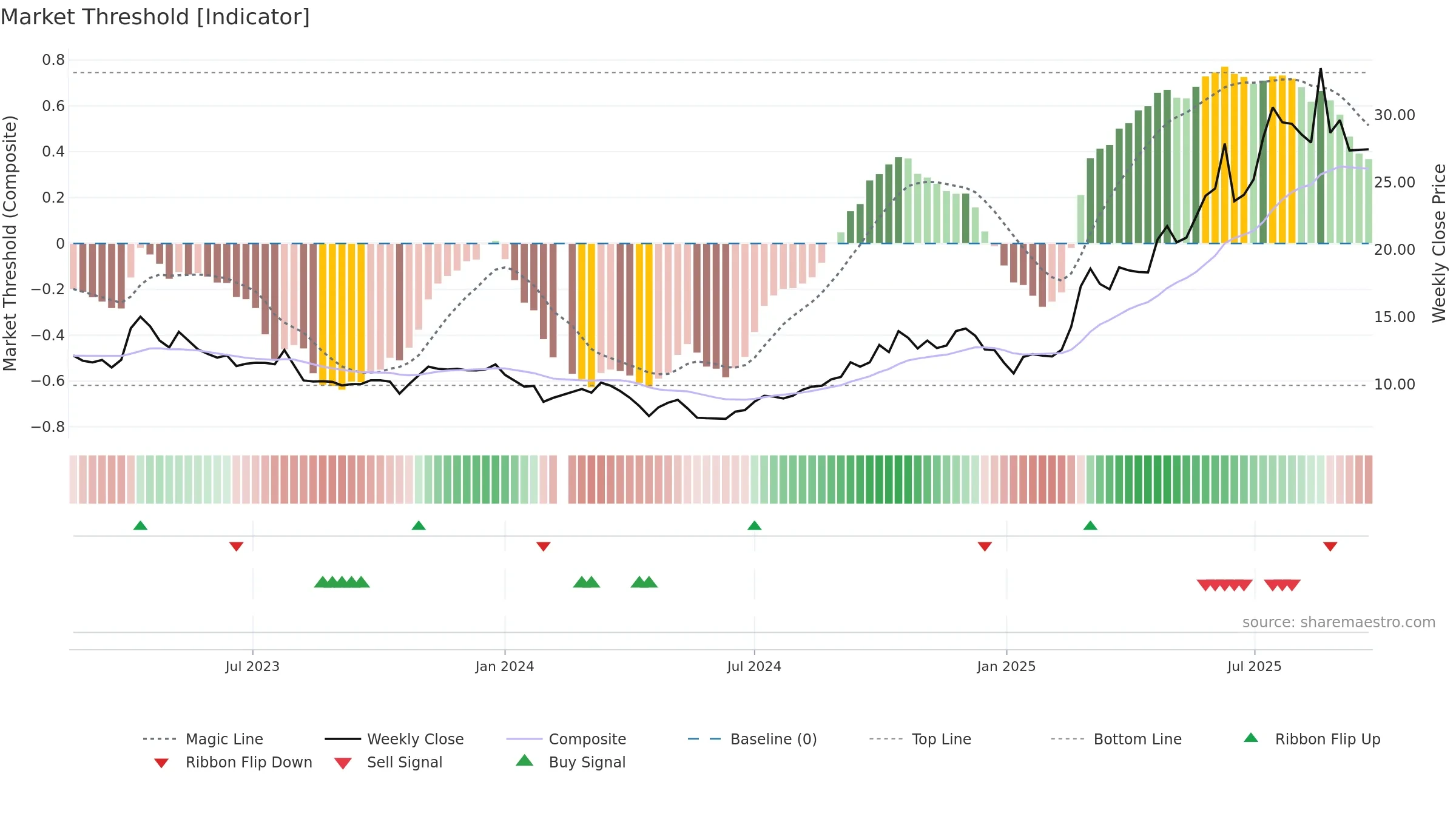
Task: Click the −0.6 tick on the left axis
Action: pos(48,381)
